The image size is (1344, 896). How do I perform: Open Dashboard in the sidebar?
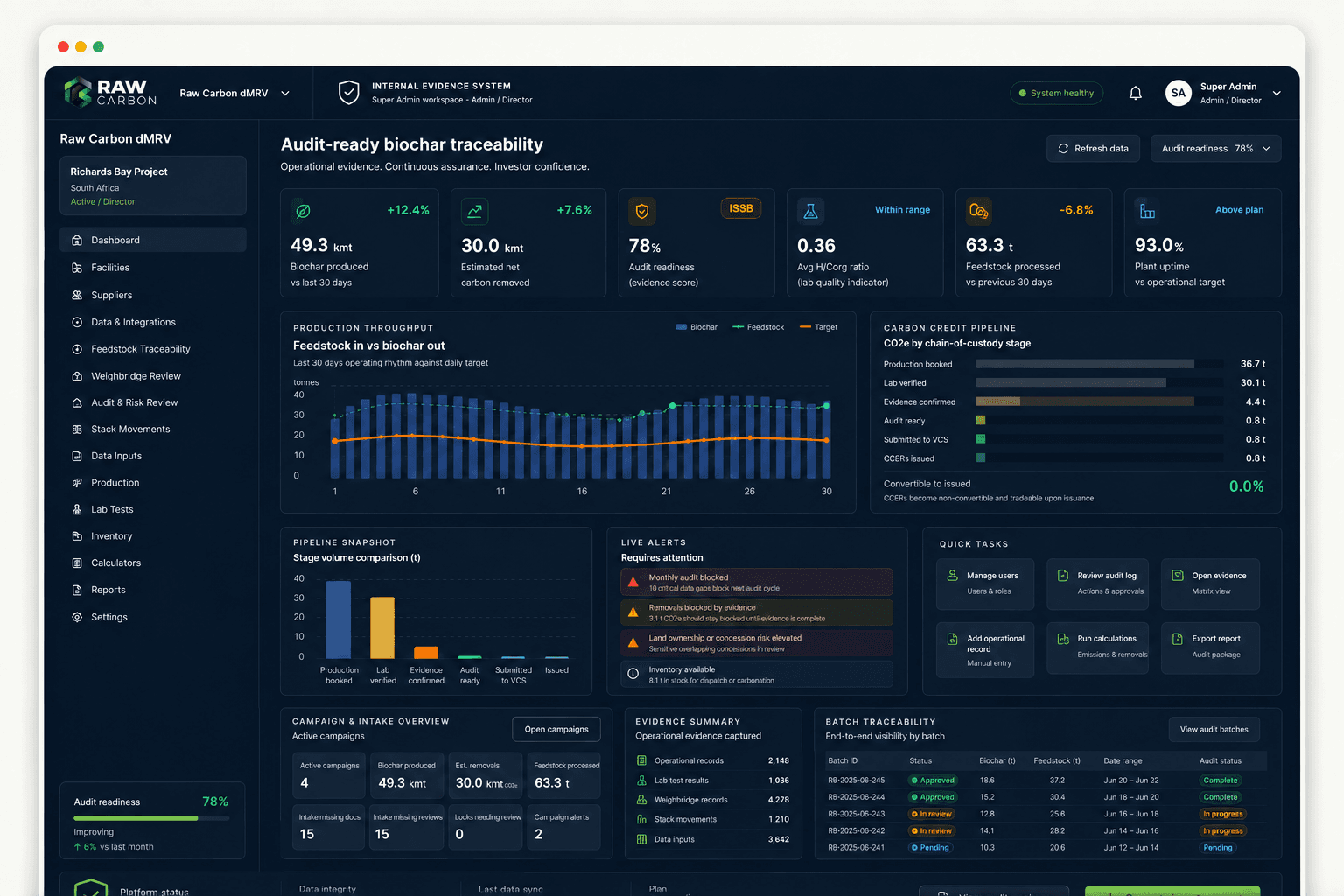coord(153,240)
